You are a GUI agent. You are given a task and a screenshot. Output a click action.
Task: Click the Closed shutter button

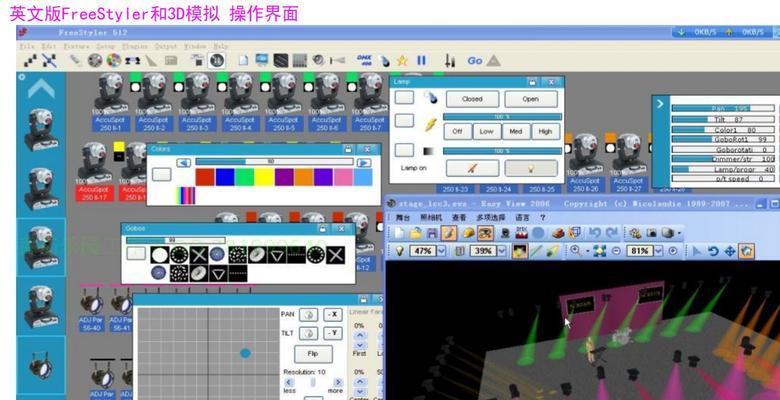pyautogui.click(x=472, y=99)
